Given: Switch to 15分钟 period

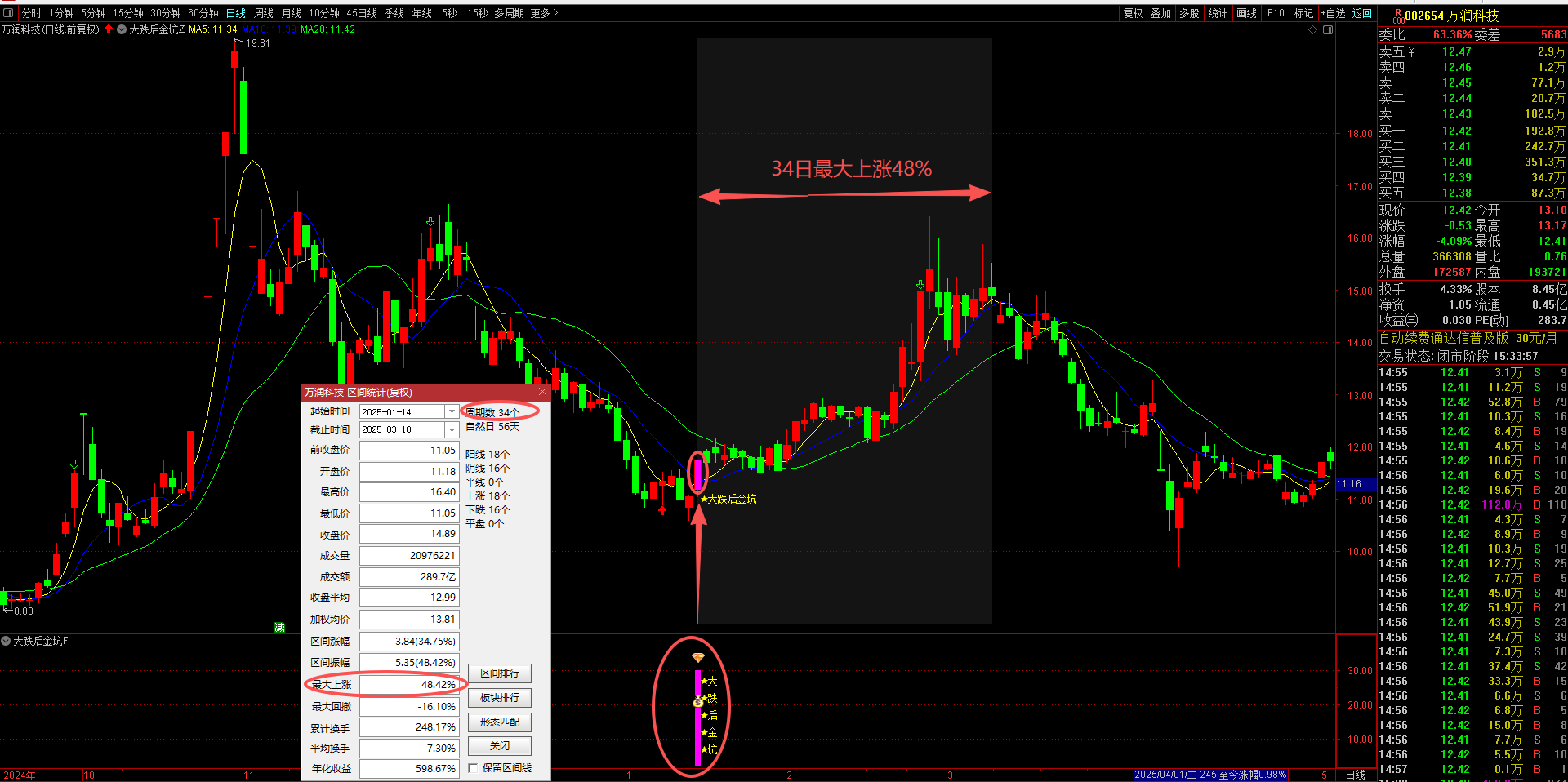Looking at the screenshot, I should coord(128,13).
